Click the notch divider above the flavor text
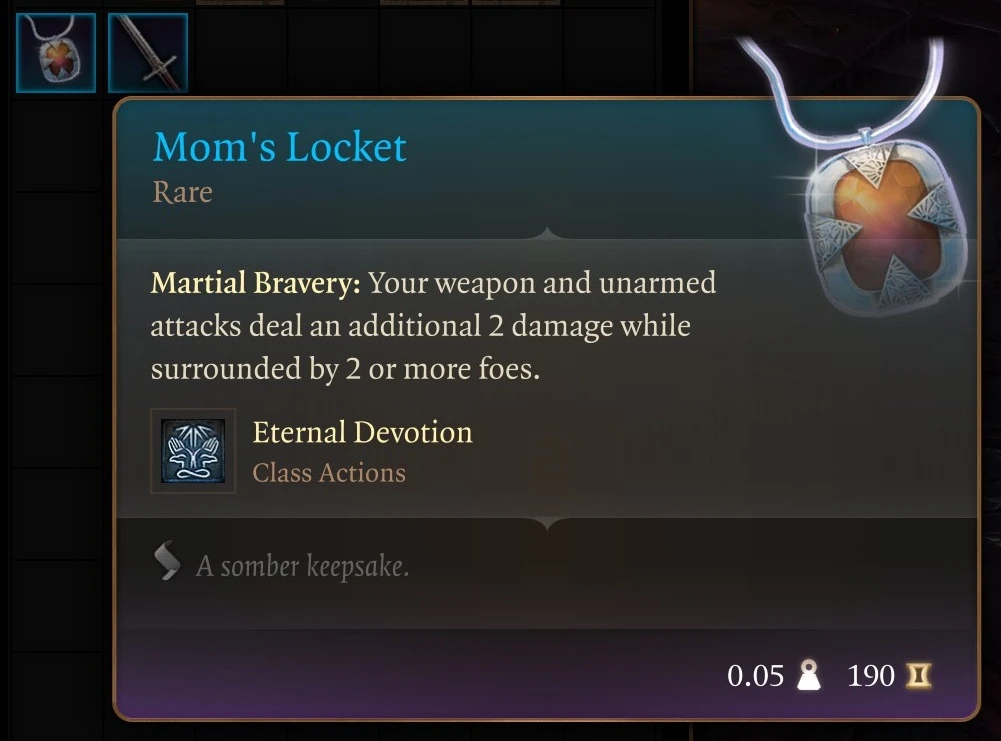 (x=546, y=524)
